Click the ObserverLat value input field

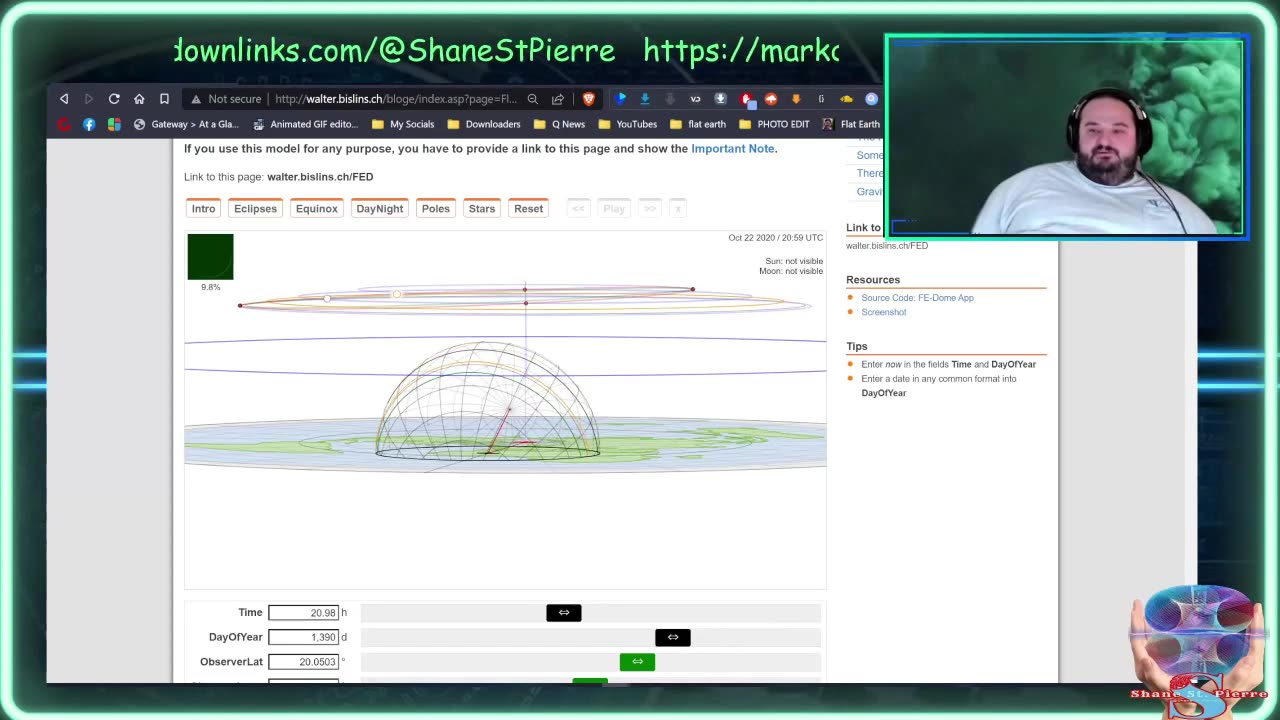click(x=303, y=662)
